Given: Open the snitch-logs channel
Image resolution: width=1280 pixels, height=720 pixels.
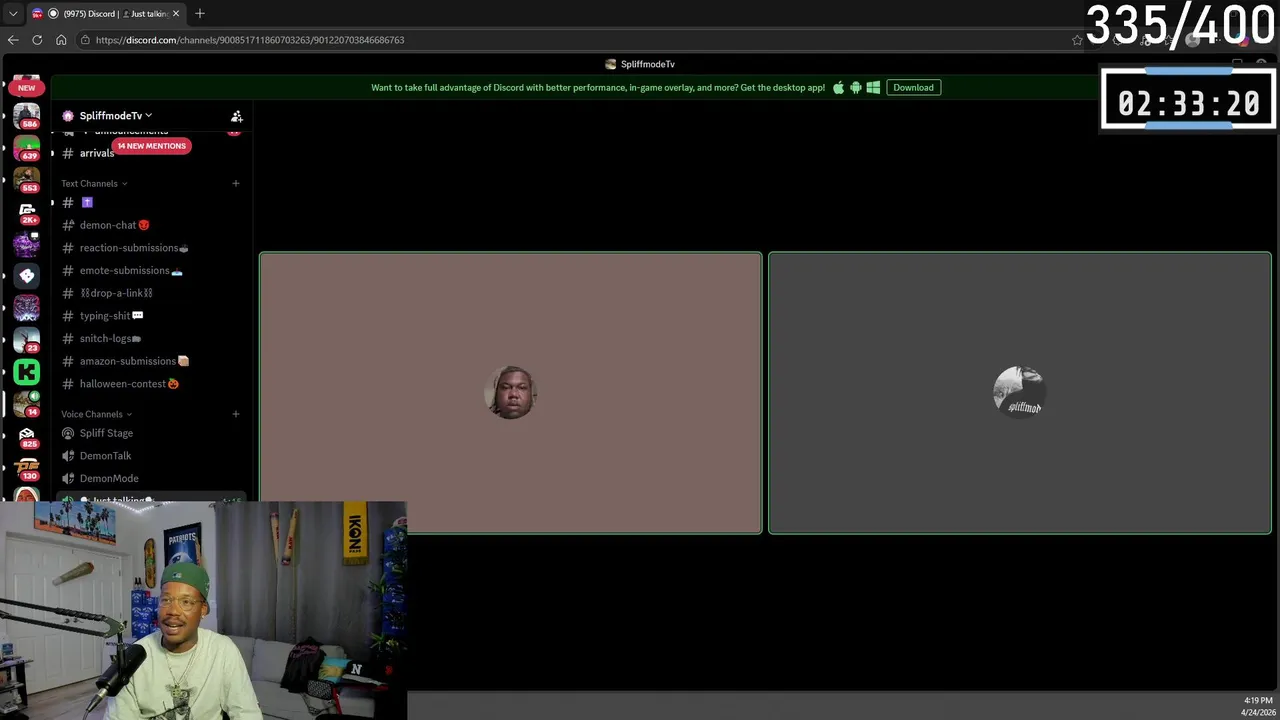Looking at the screenshot, I should coord(150,338).
